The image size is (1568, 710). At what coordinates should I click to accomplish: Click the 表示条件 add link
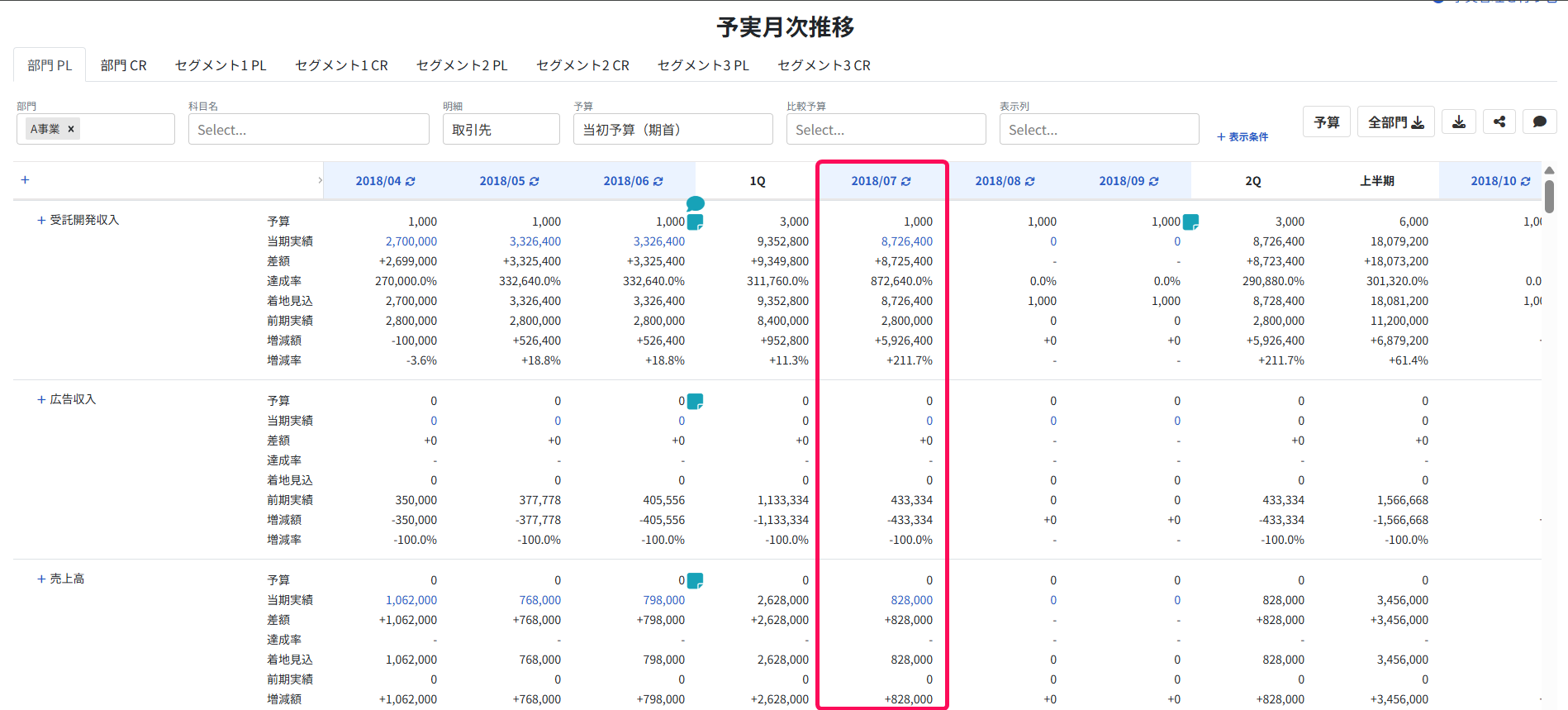(x=1243, y=136)
